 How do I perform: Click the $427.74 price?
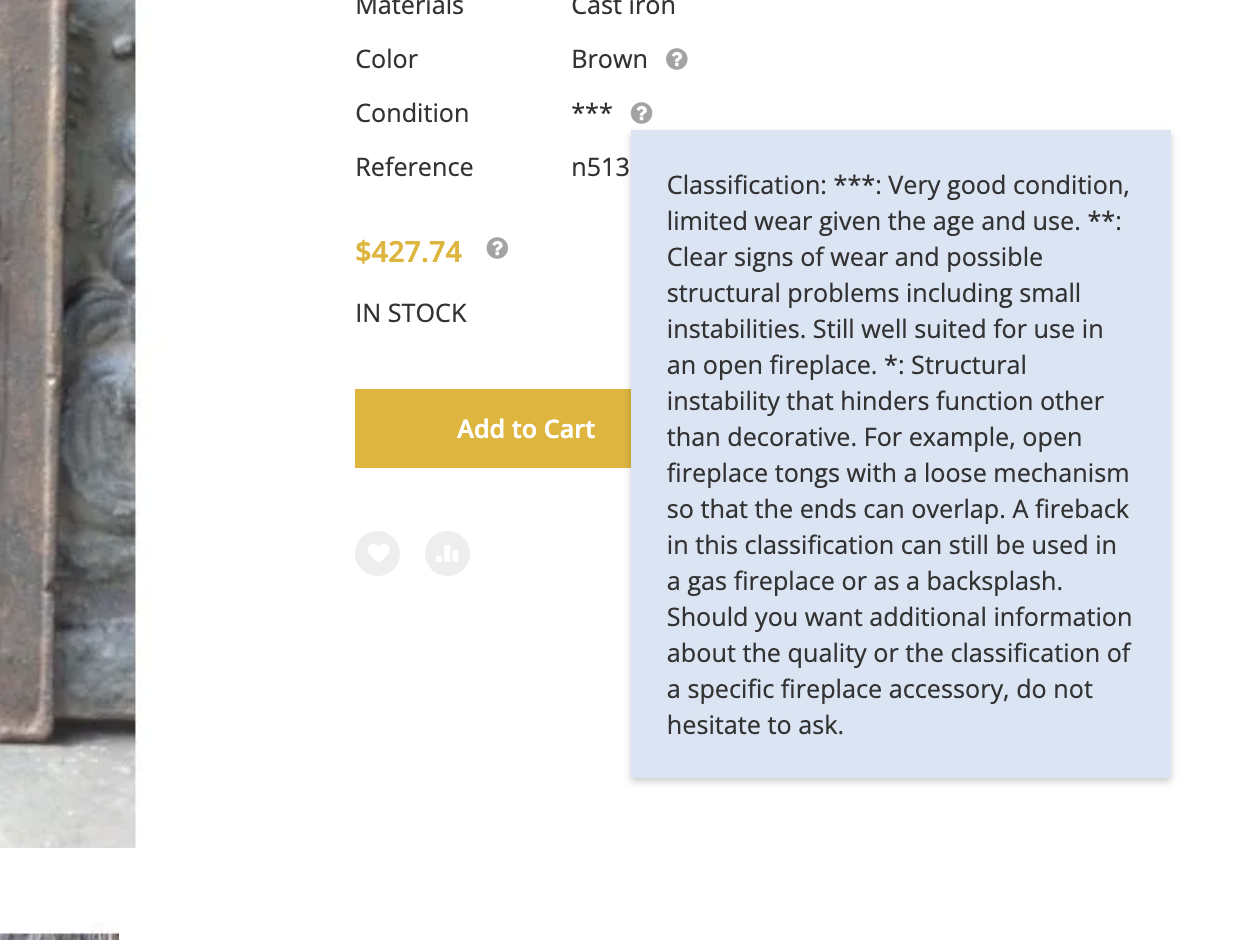408,251
